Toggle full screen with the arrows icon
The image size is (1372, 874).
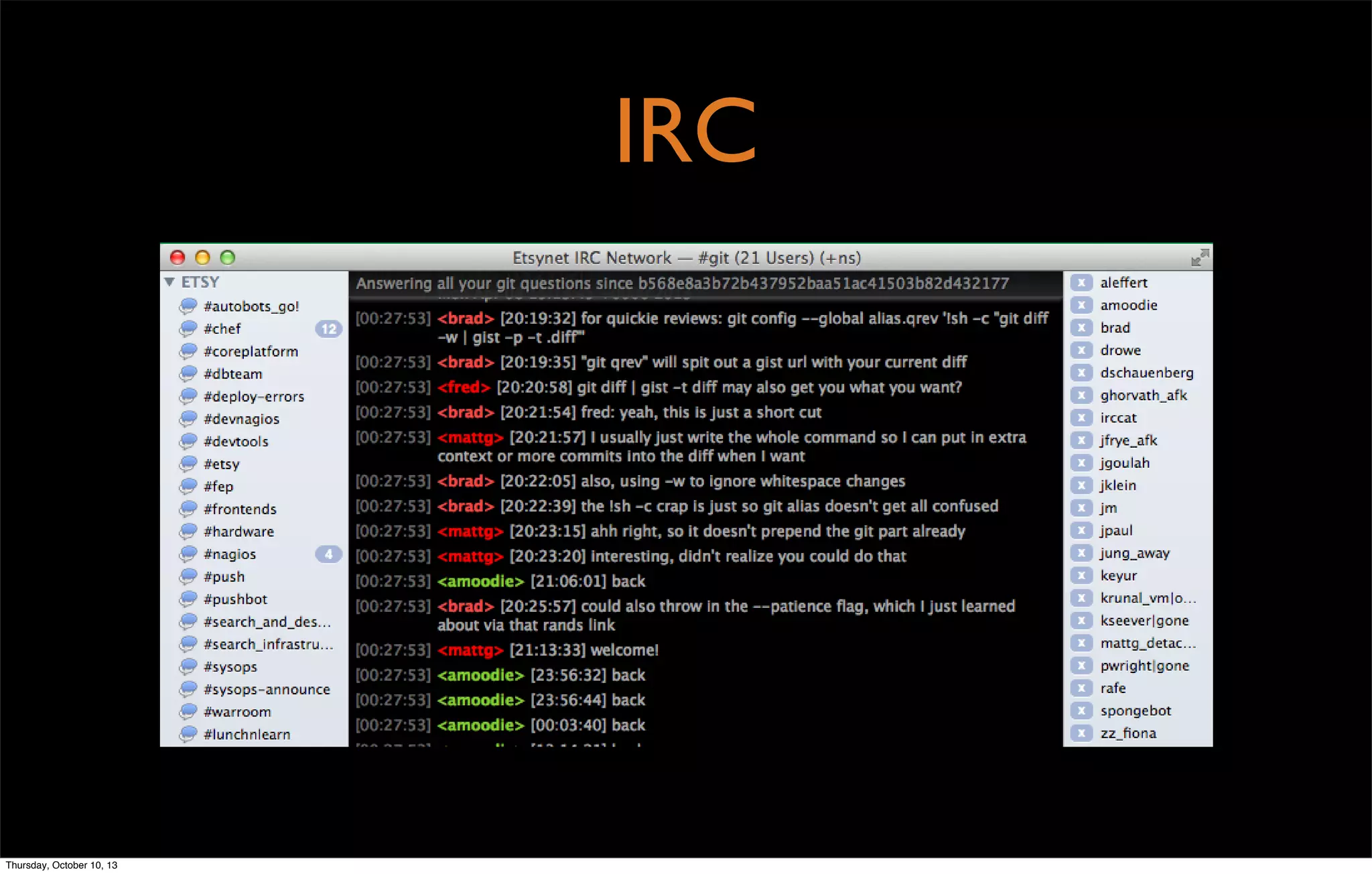click(x=1200, y=257)
